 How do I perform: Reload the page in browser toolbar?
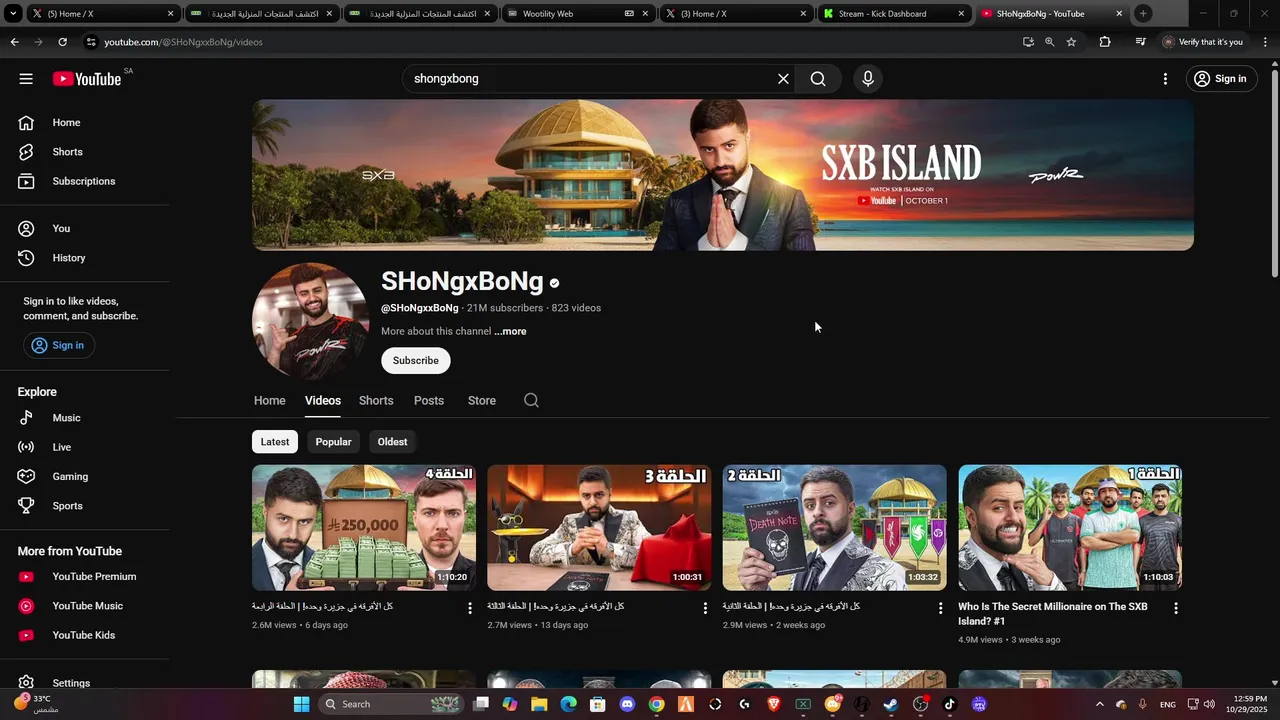pos(62,42)
